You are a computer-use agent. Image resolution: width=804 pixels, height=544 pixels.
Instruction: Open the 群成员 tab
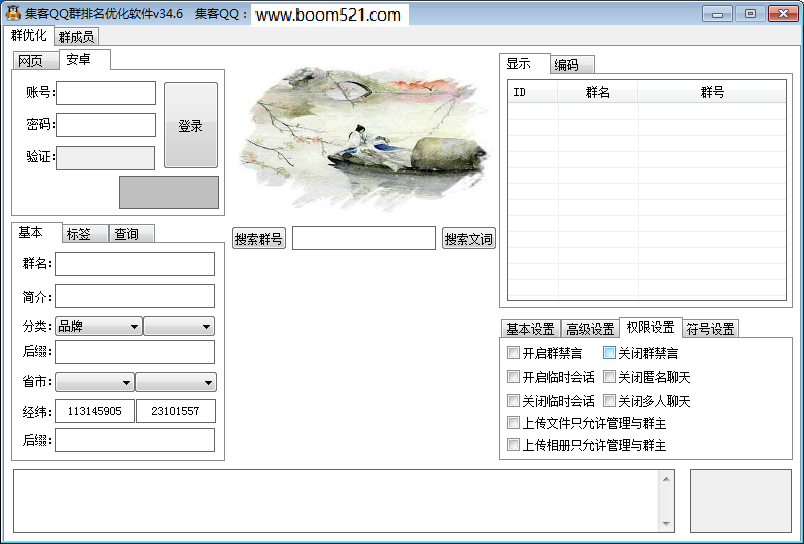click(x=76, y=37)
